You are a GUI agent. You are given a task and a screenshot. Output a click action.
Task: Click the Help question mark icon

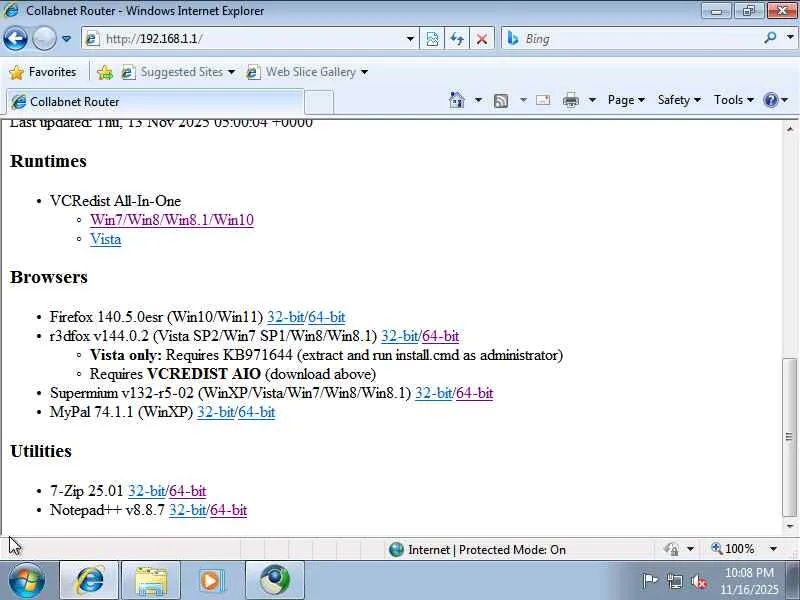coord(770,100)
